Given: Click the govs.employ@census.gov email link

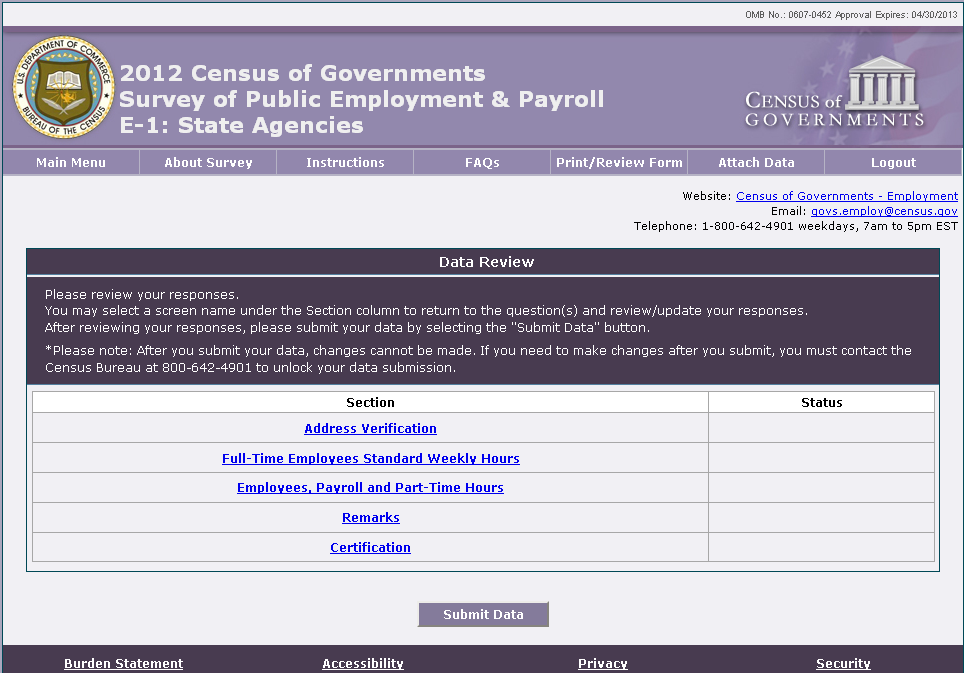Looking at the screenshot, I should 884,211.
